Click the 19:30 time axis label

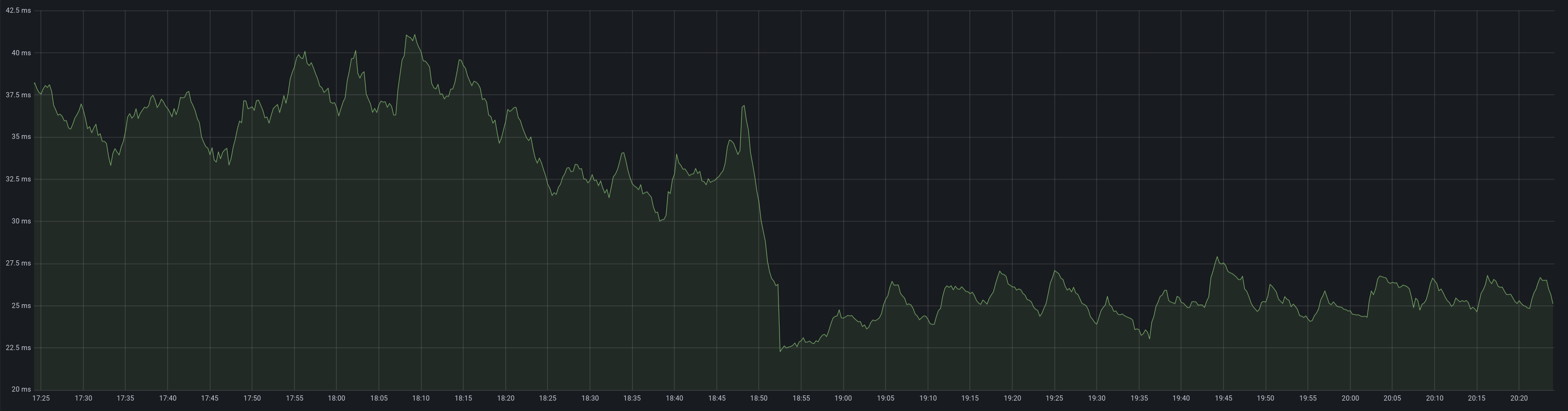[x=1097, y=398]
